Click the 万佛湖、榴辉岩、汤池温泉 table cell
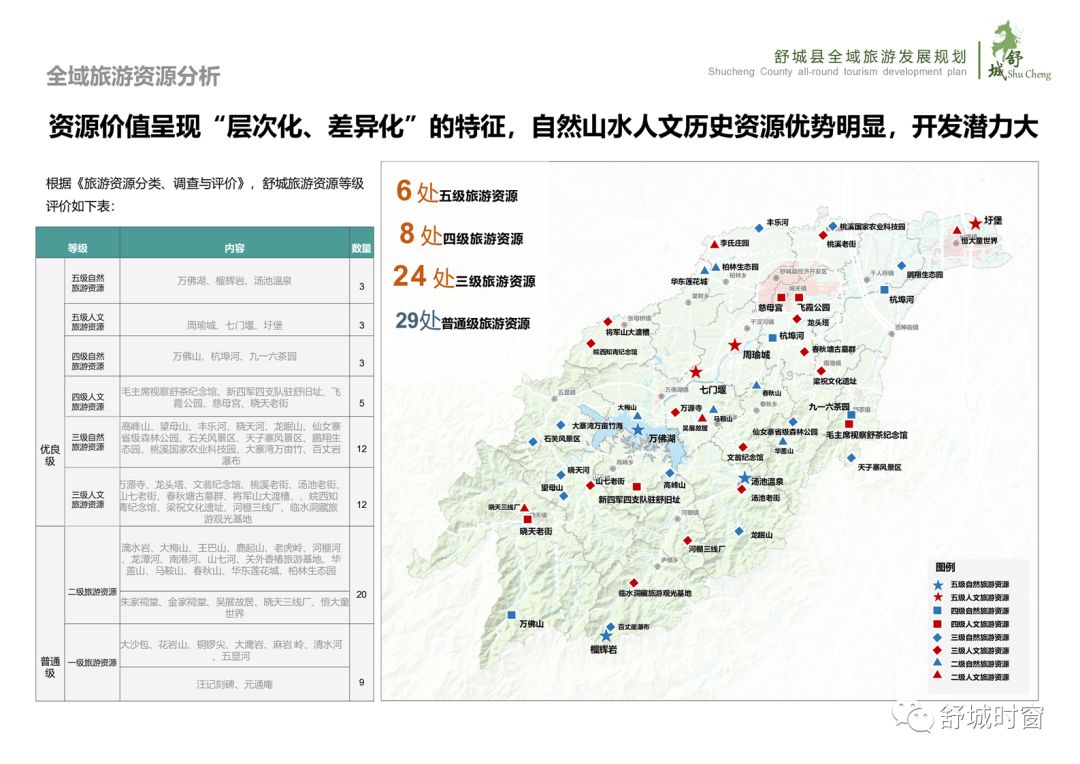1080x764 pixels. (234, 282)
